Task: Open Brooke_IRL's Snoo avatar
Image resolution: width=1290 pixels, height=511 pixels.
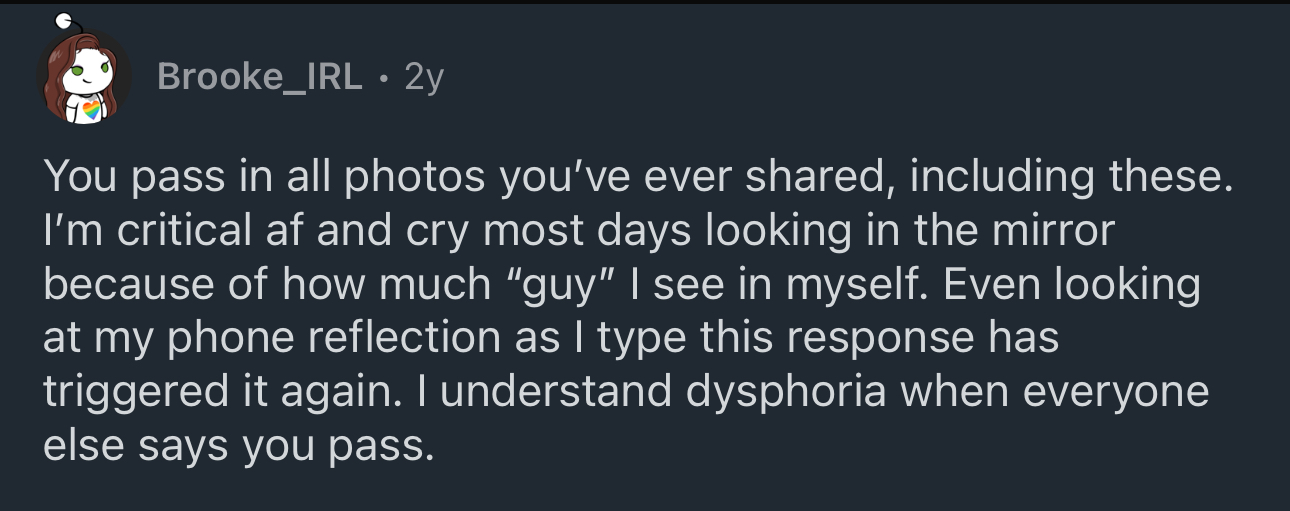Action: [85, 78]
